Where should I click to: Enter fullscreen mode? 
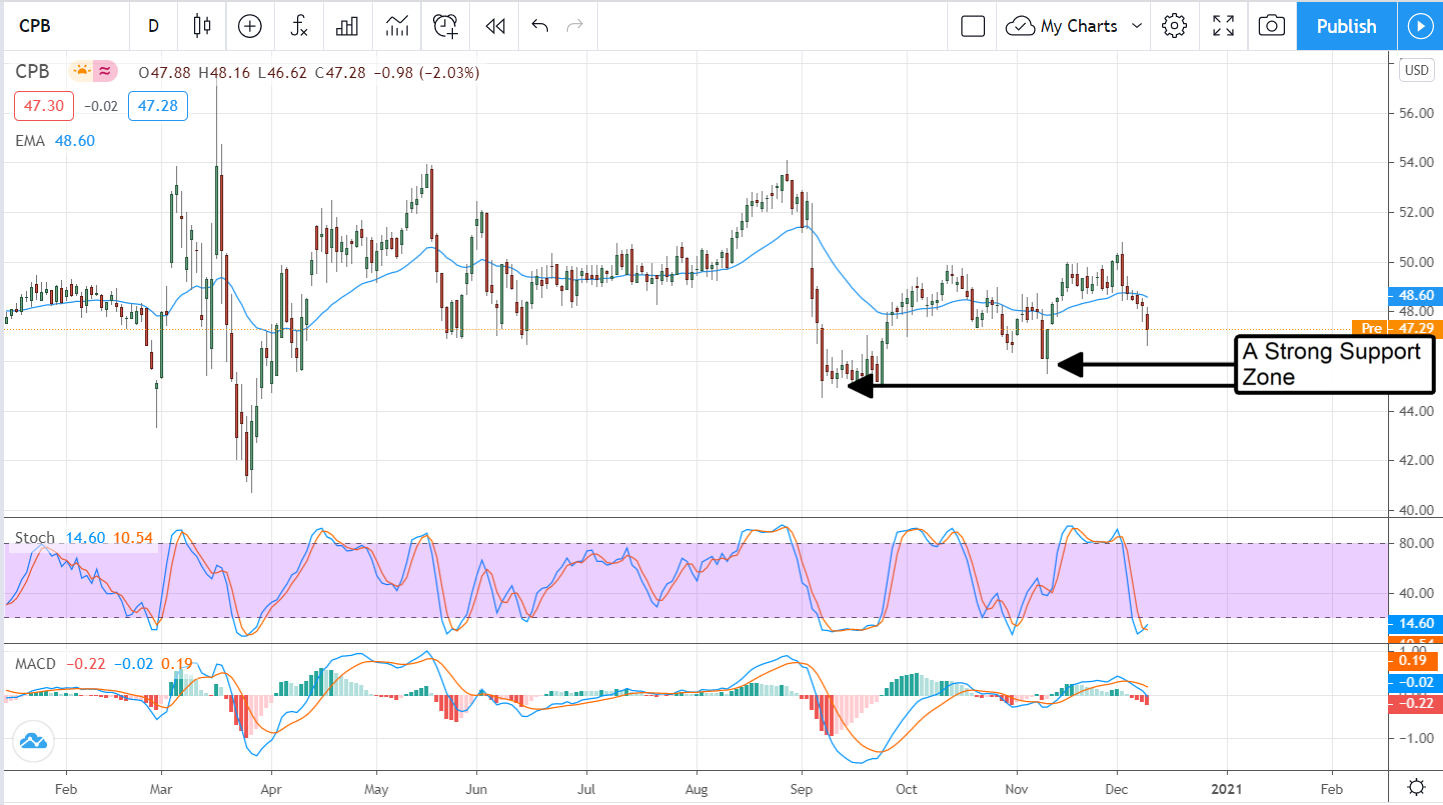click(x=1223, y=26)
